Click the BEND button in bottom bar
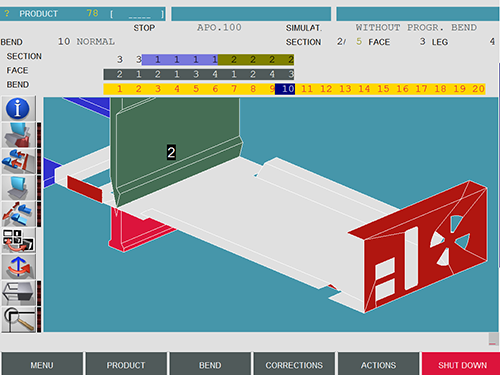Viewport: 500px width, 375px height. click(210, 364)
